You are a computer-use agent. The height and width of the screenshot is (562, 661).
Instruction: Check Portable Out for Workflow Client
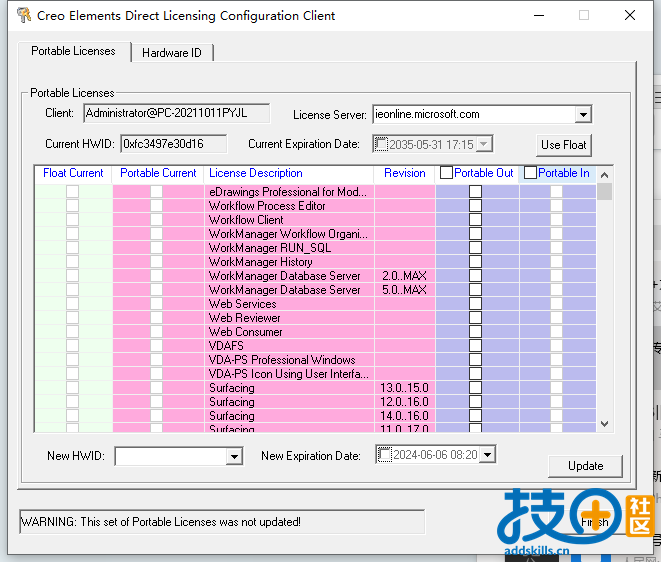click(476, 220)
